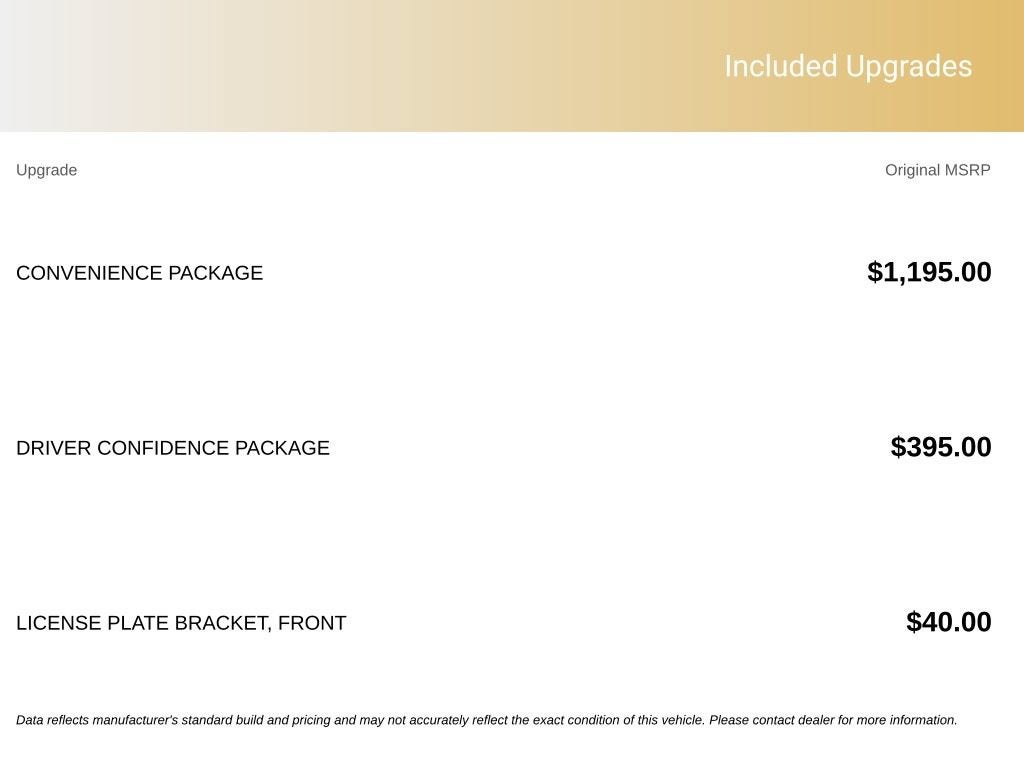Screen dimensions: 1024x768
Task: Open LICENSE PLATE BRACKET, FRONT item
Action: (181, 623)
